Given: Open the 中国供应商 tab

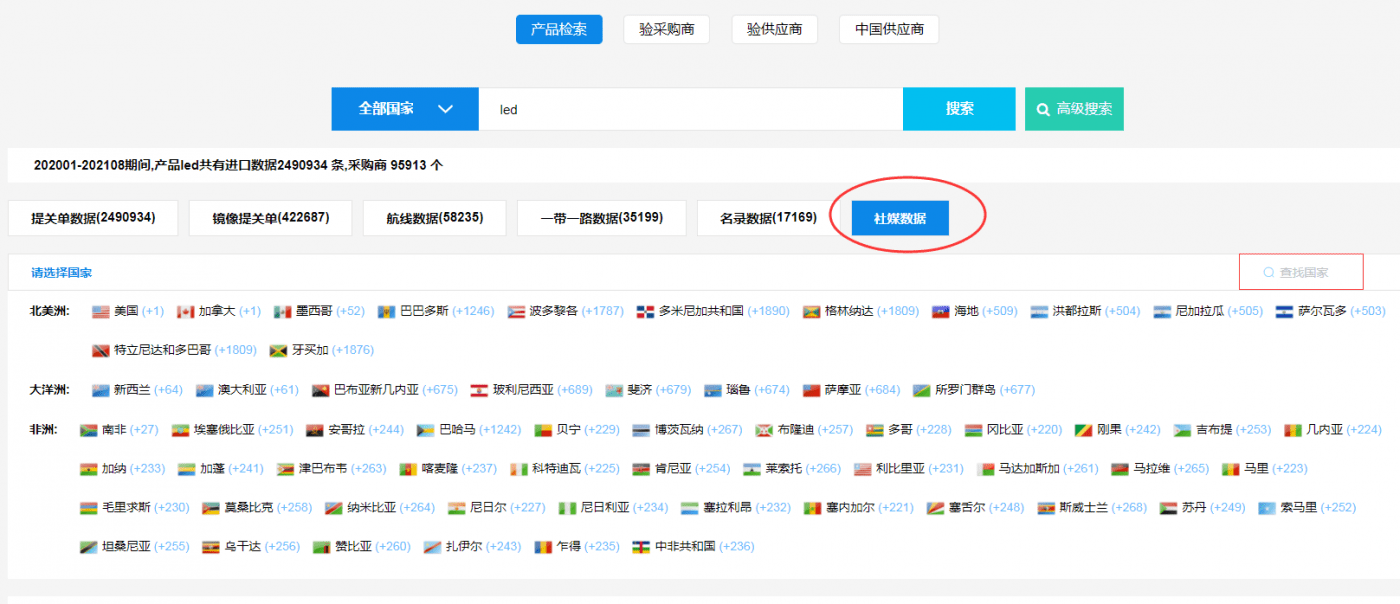Looking at the screenshot, I should [x=888, y=29].
